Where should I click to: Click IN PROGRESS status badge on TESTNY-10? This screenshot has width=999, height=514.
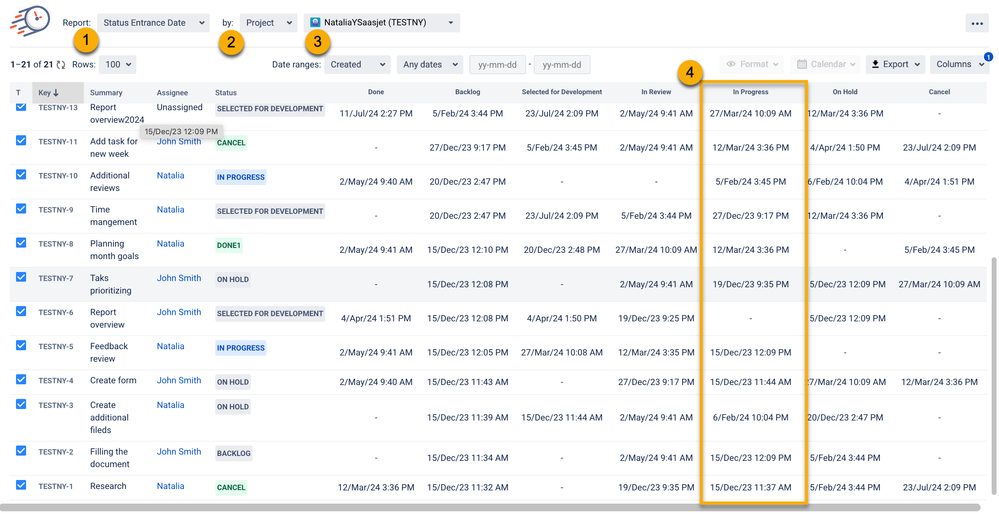[x=241, y=177]
